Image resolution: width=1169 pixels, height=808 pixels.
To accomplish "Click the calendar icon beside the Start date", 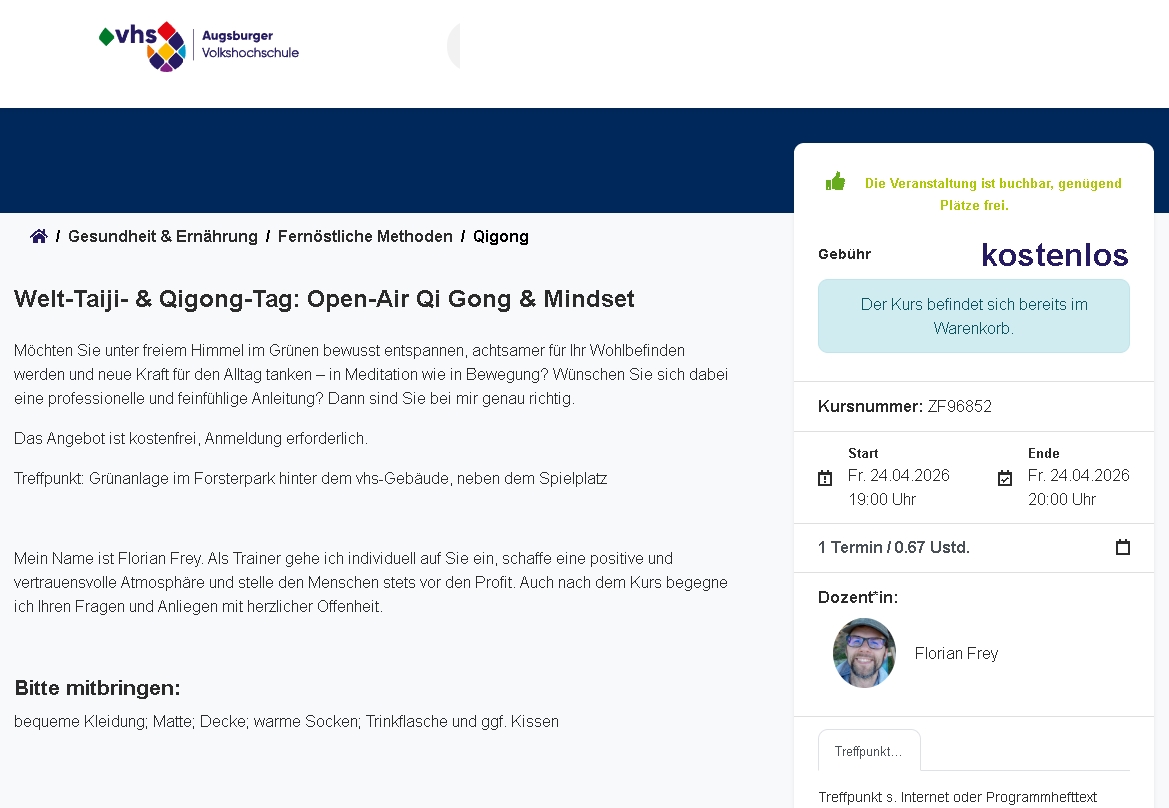I will 825,478.
